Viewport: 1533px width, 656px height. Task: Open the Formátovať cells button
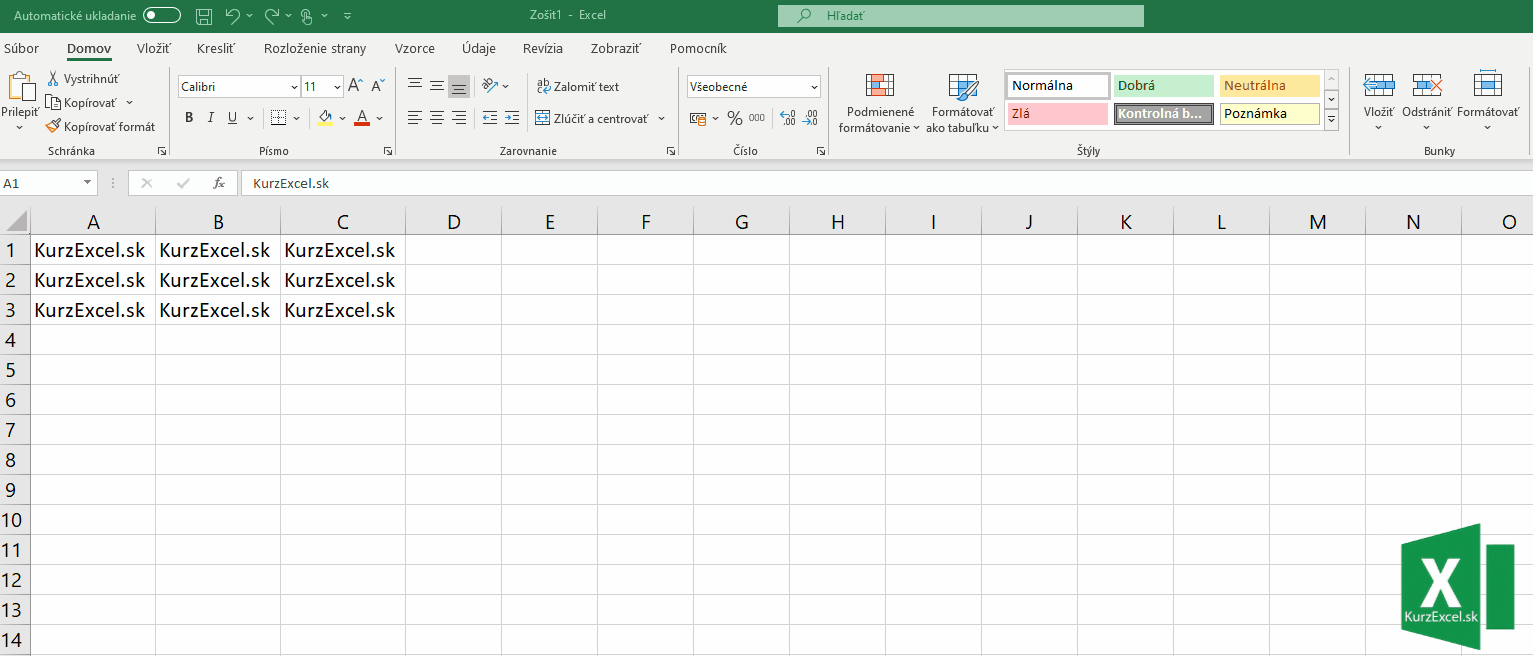tap(1488, 100)
